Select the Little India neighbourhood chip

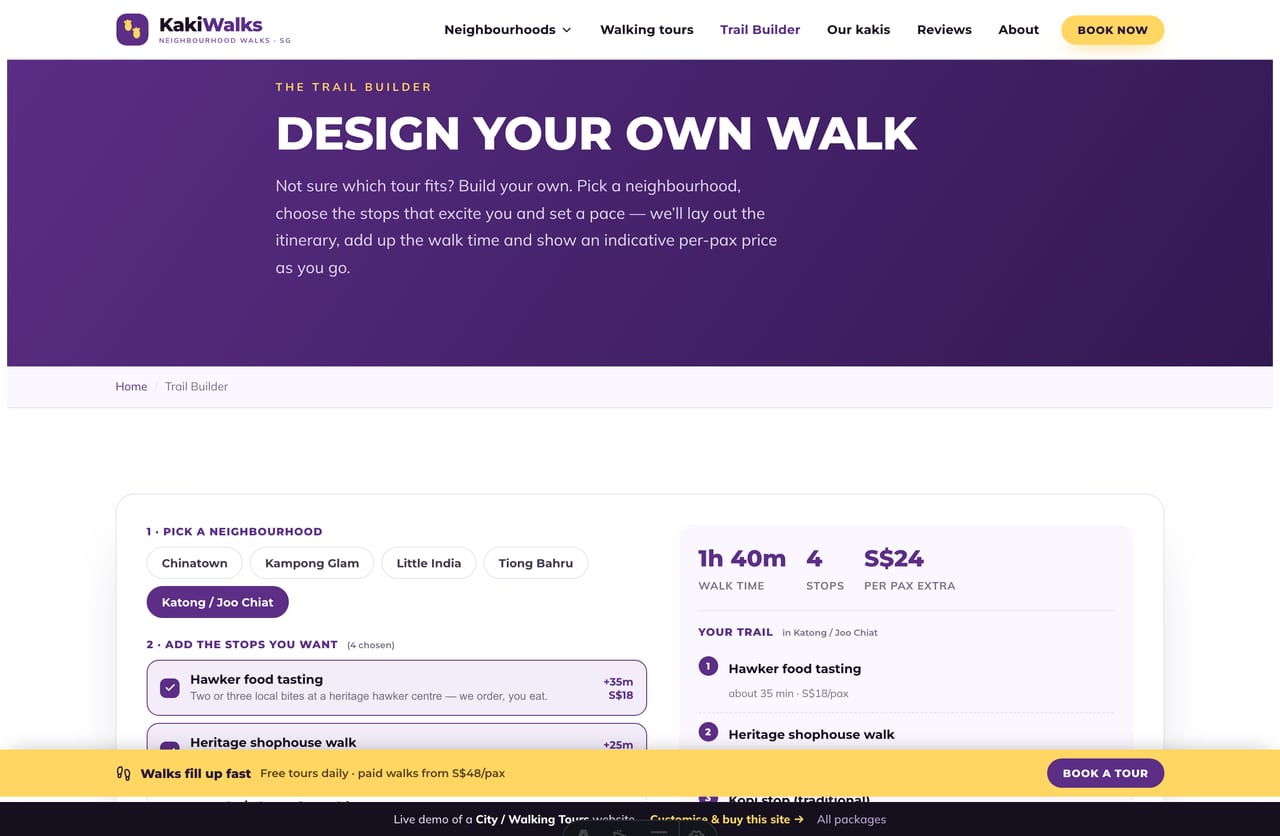pos(429,563)
